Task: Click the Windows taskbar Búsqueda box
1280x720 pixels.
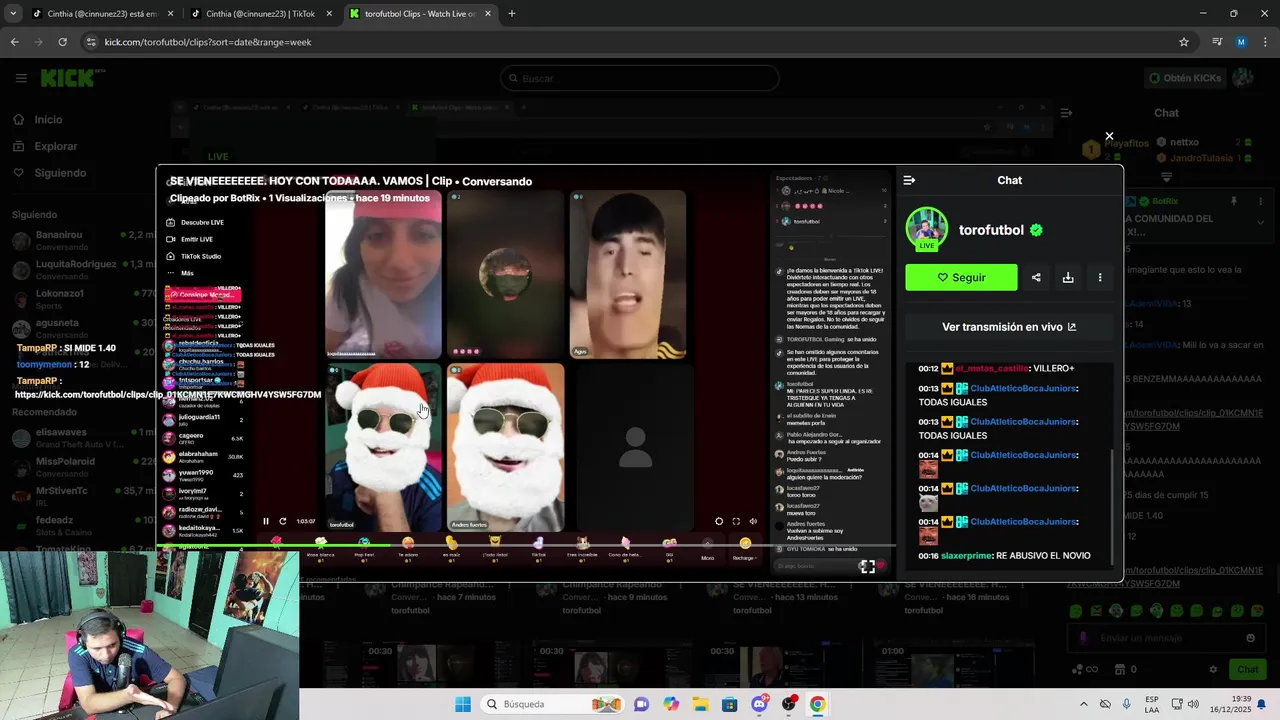Action: pos(553,704)
